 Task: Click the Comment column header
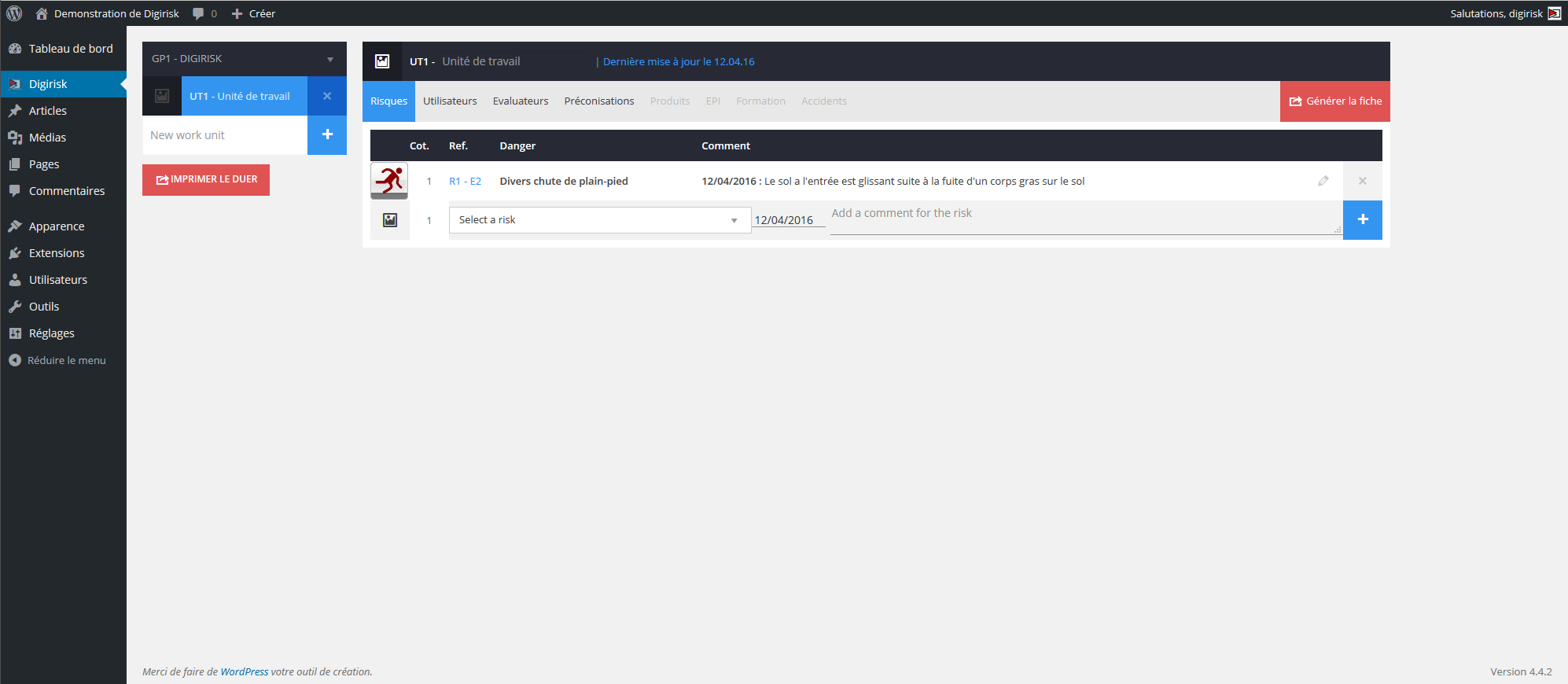click(726, 146)
